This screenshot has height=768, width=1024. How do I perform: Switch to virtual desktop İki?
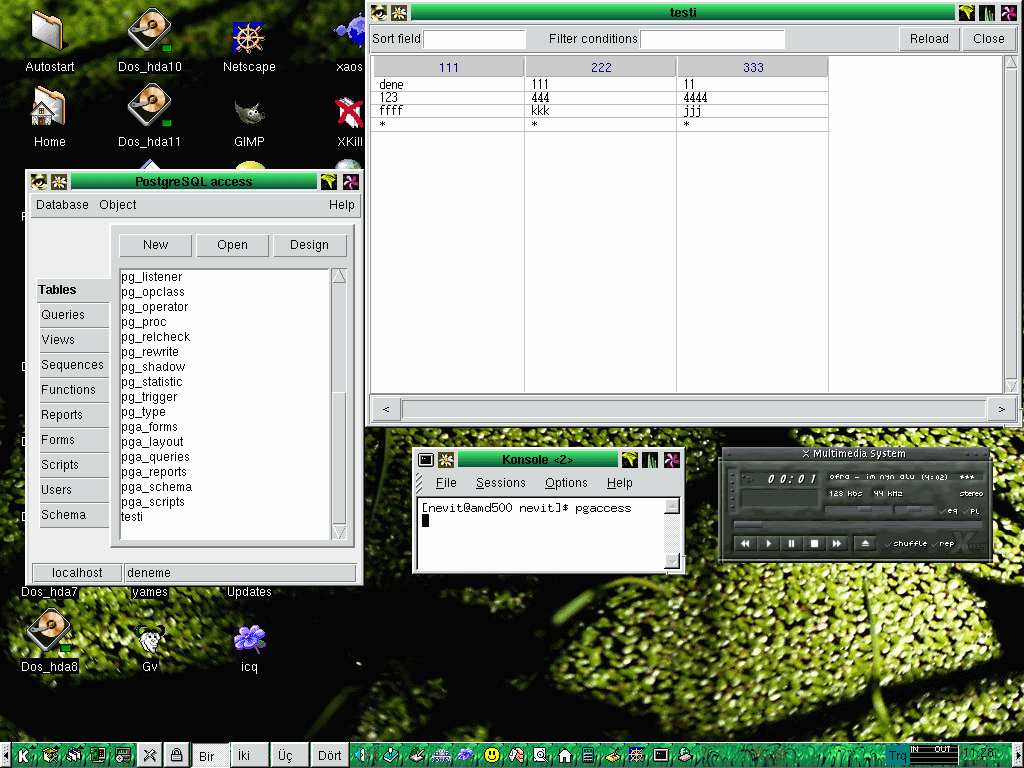(x=249, y=756)
